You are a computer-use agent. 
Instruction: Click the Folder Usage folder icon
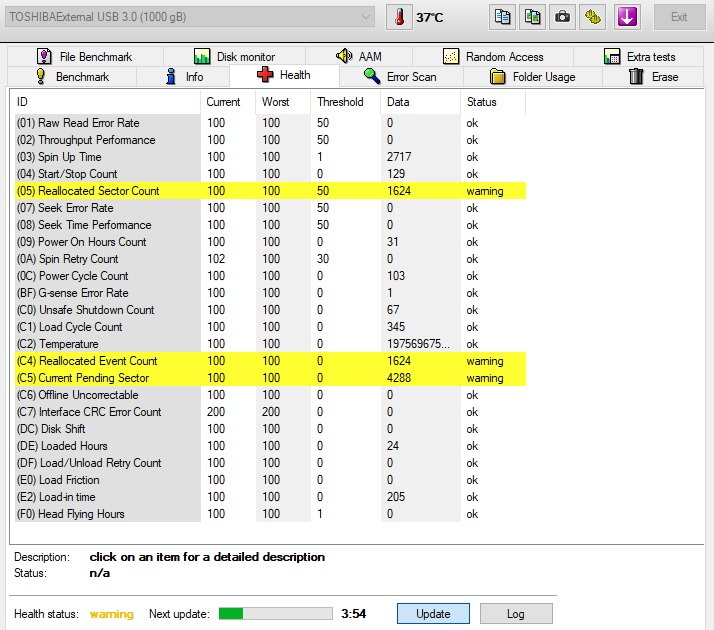tap(498, 76)
